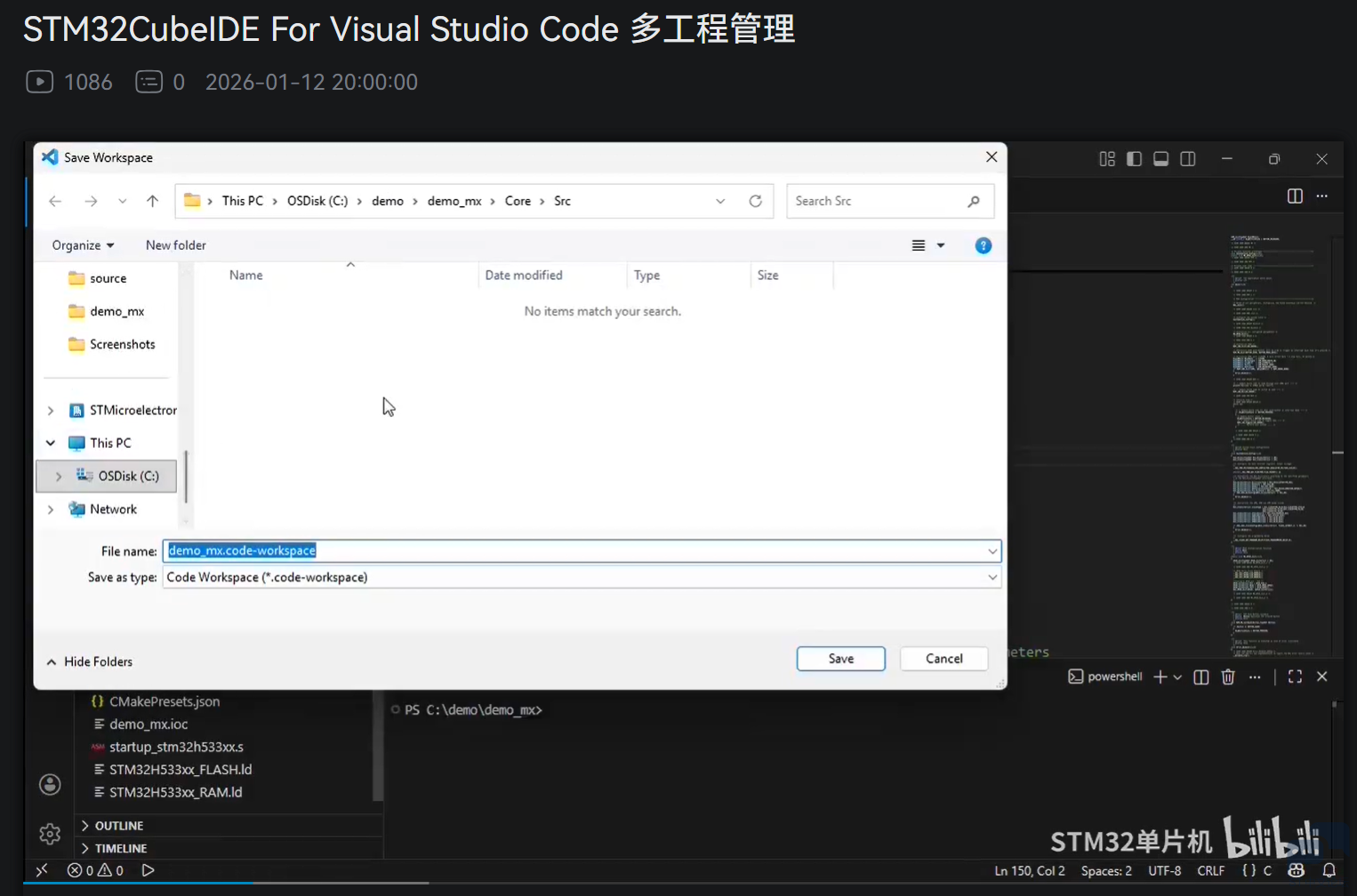Sort by Date modified column
This screenshot has width=1357, height=896.
[524, 276]
